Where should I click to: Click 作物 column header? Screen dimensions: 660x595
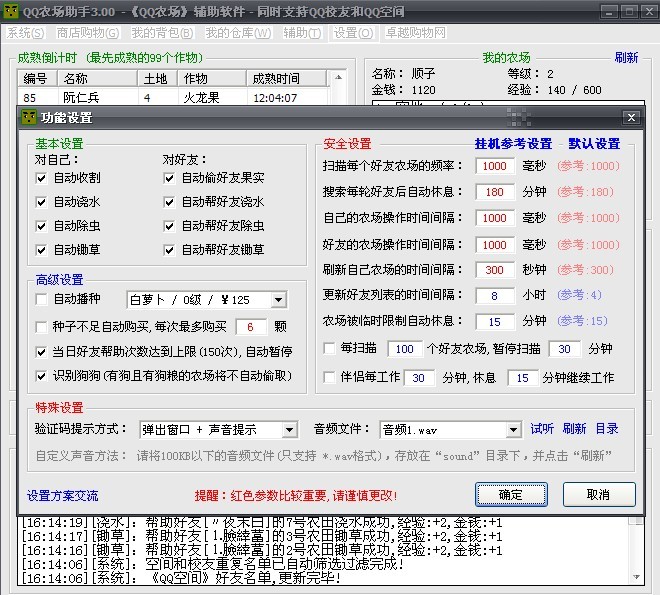pos(212,79)
